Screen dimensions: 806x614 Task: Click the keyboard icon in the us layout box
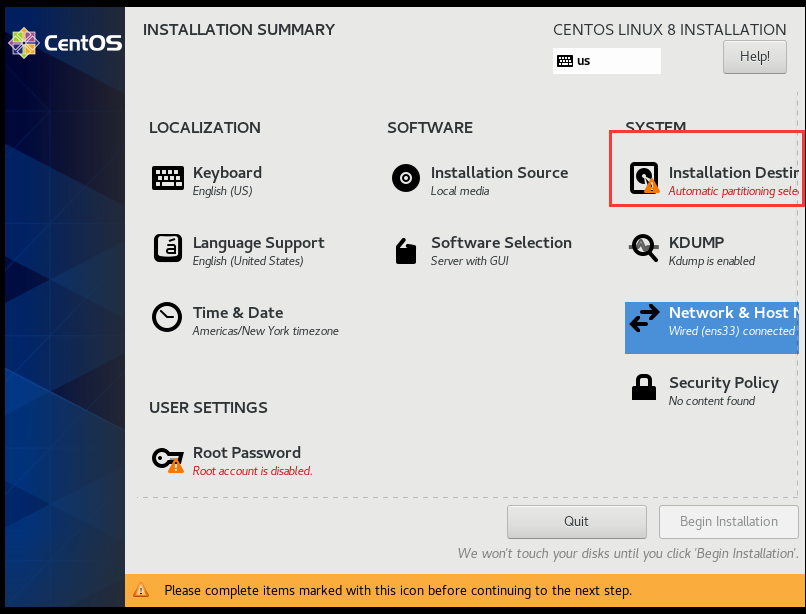coord(564,61)
